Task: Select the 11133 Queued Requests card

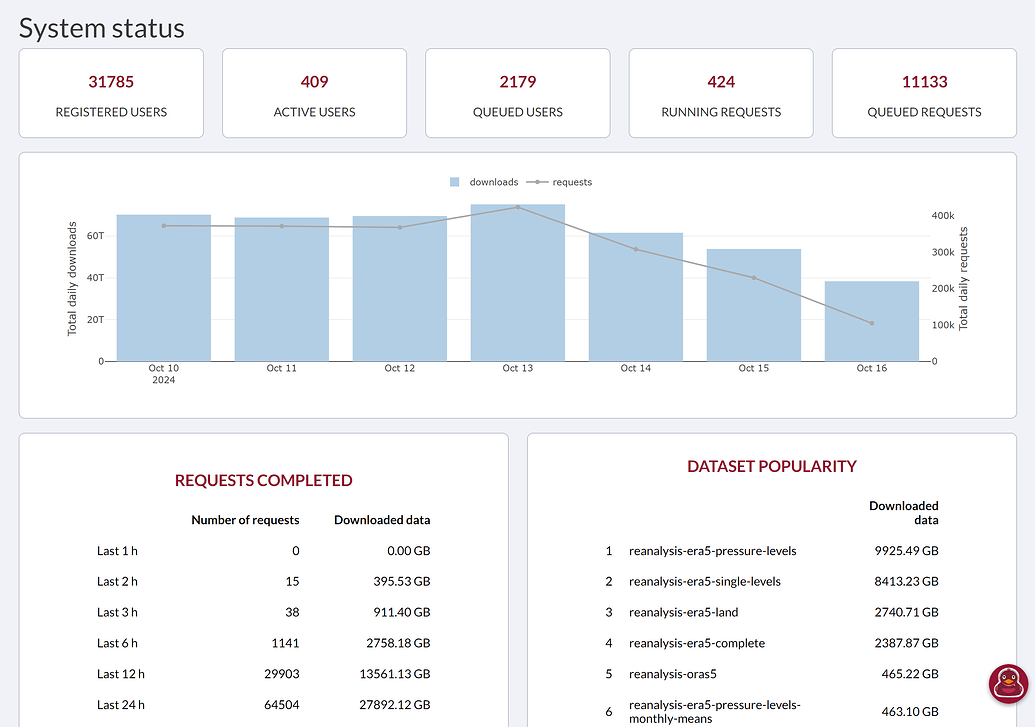Action: tap(924, 93)
